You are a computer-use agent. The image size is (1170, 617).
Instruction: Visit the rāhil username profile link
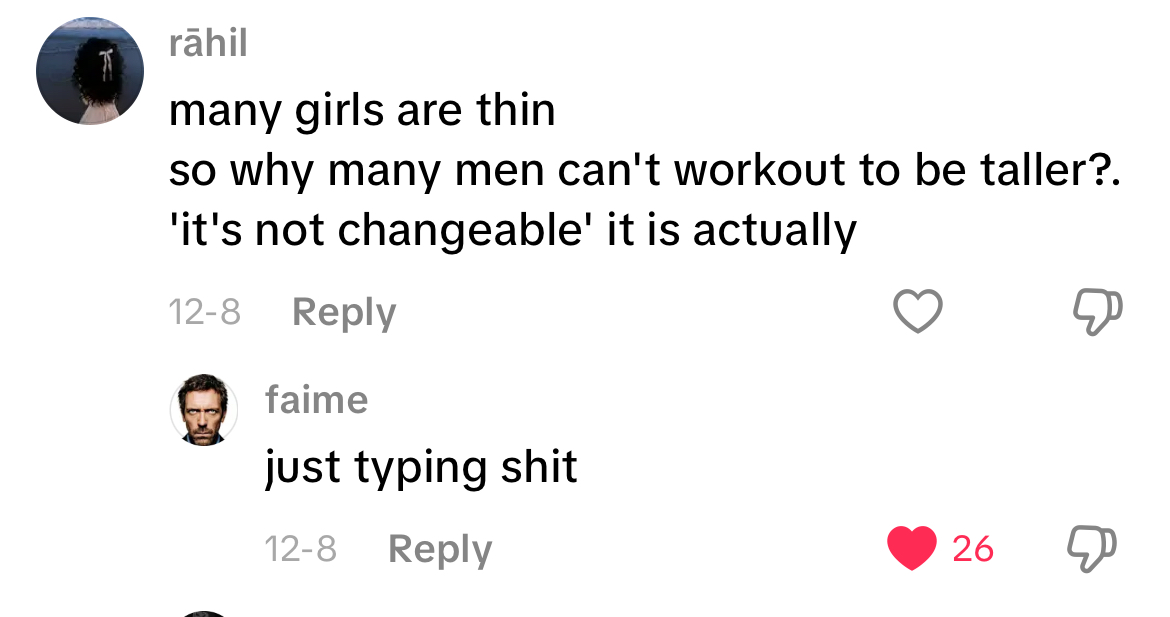(208, 43)
